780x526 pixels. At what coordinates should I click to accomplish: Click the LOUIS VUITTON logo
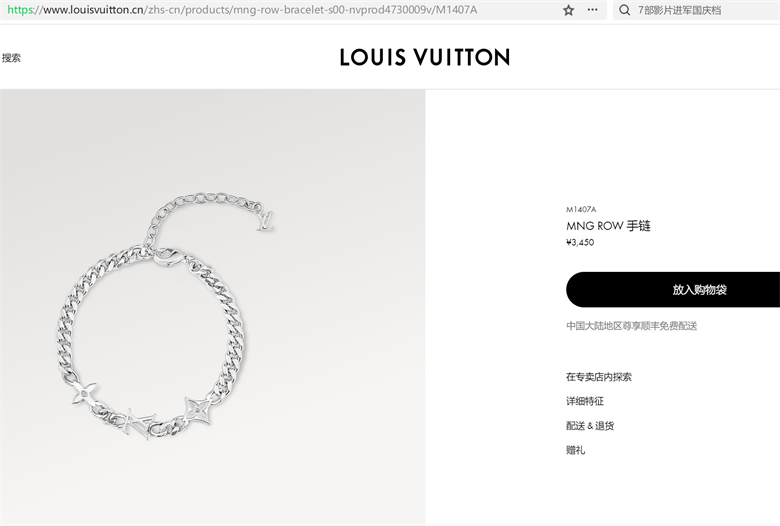pyautogui.click(x=425, y=57)
